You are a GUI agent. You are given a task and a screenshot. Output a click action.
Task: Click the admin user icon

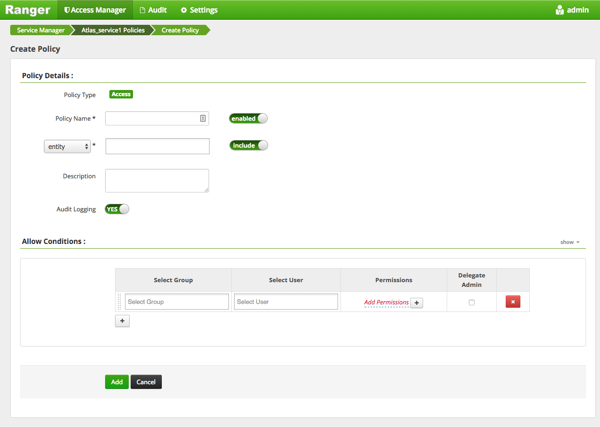tap(560, 10)
